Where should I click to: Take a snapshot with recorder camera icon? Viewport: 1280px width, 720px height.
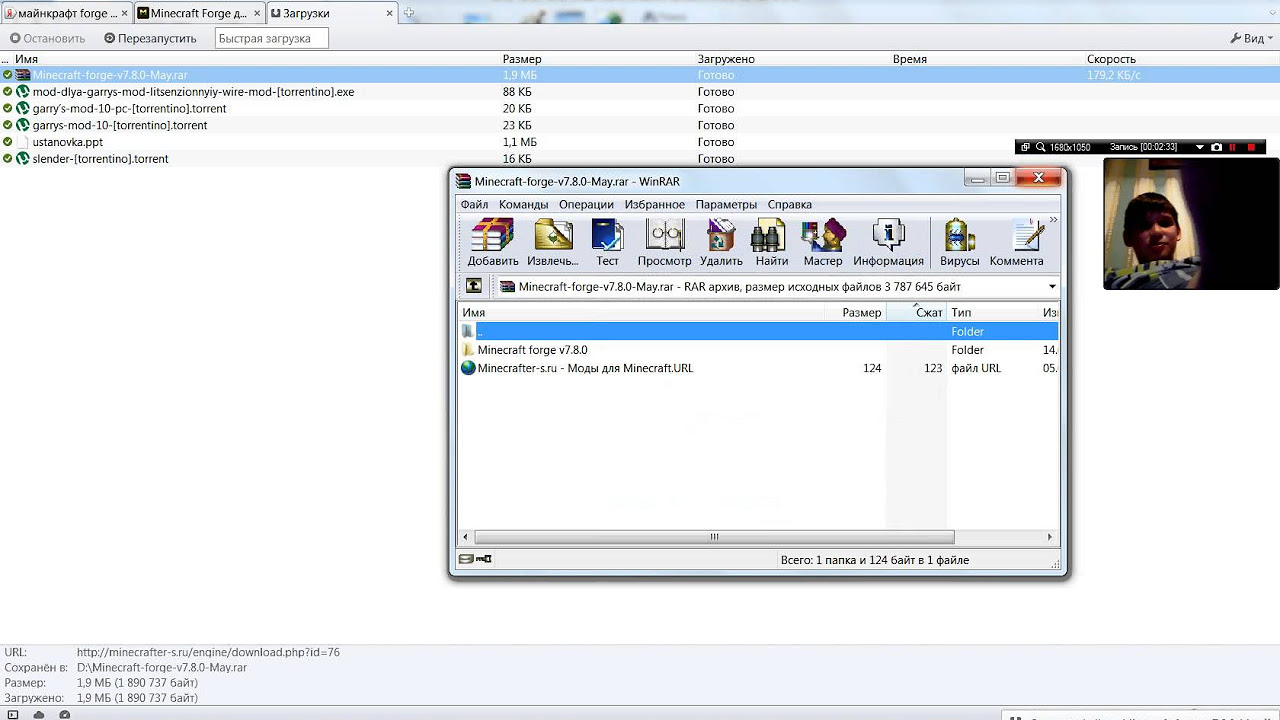(x=1216, y=147)
